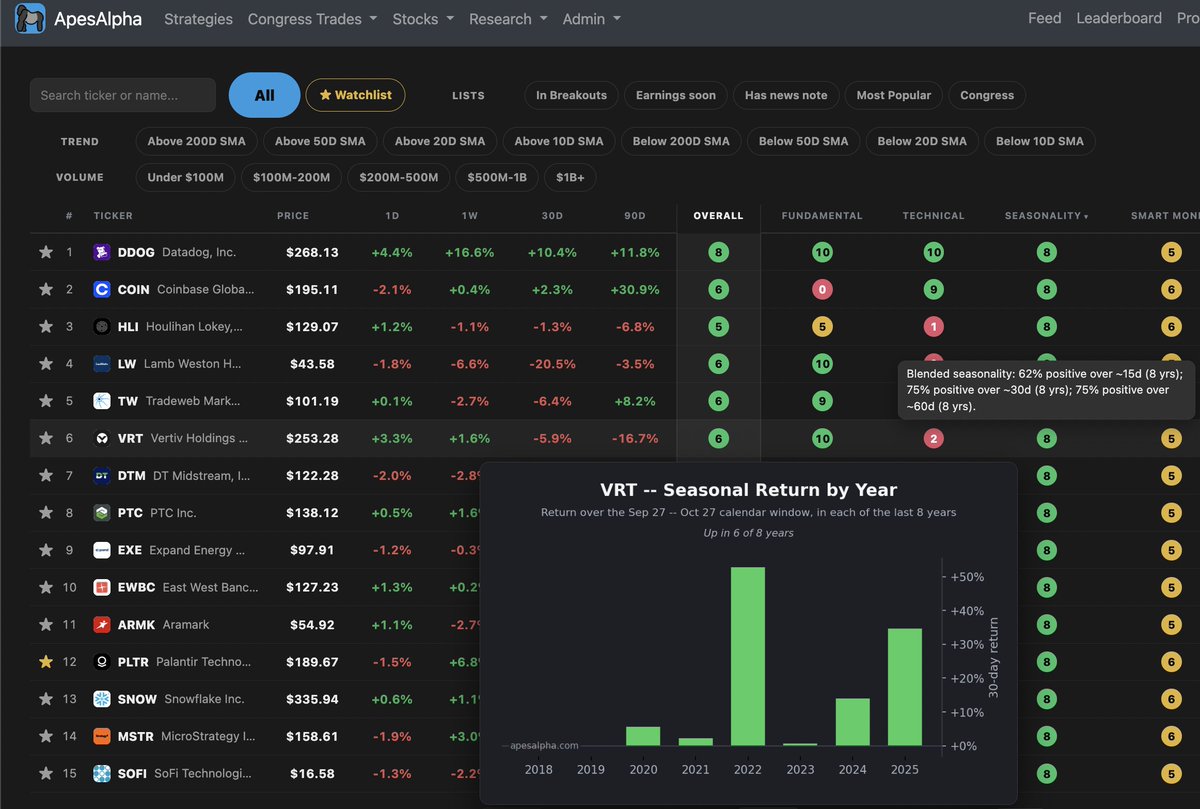Click the DT Midstream logo icon
Image resolution: width=1200 pixels, height=809 pixels.
click(x=101, y=476)
